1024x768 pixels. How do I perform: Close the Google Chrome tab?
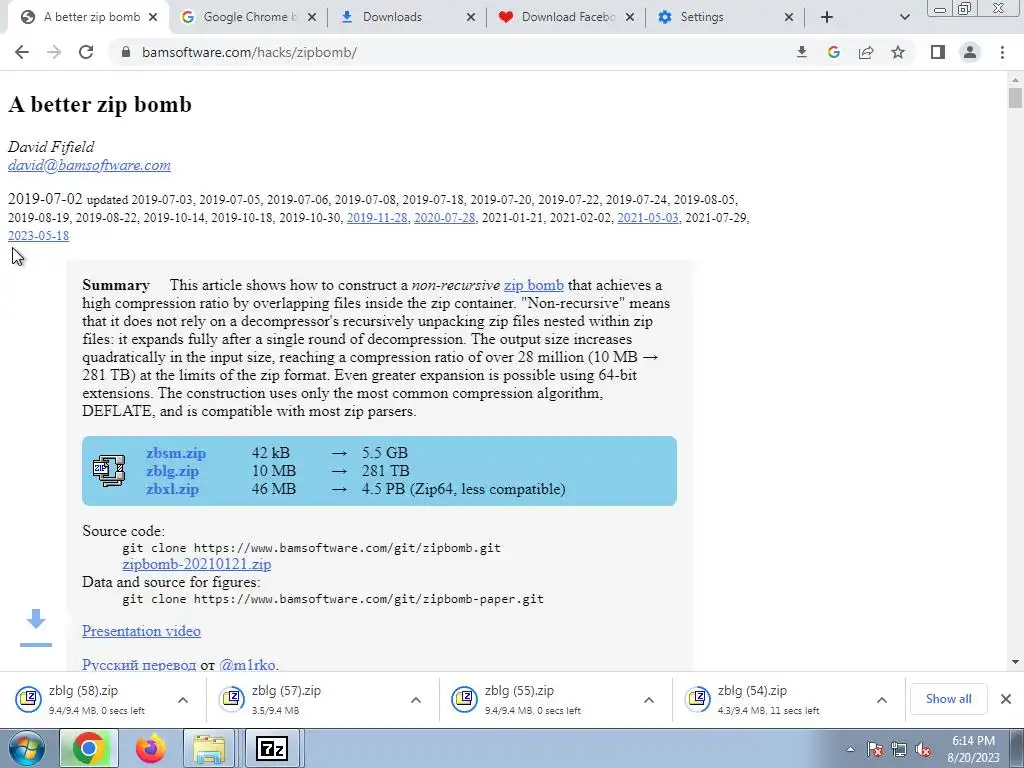312,17
